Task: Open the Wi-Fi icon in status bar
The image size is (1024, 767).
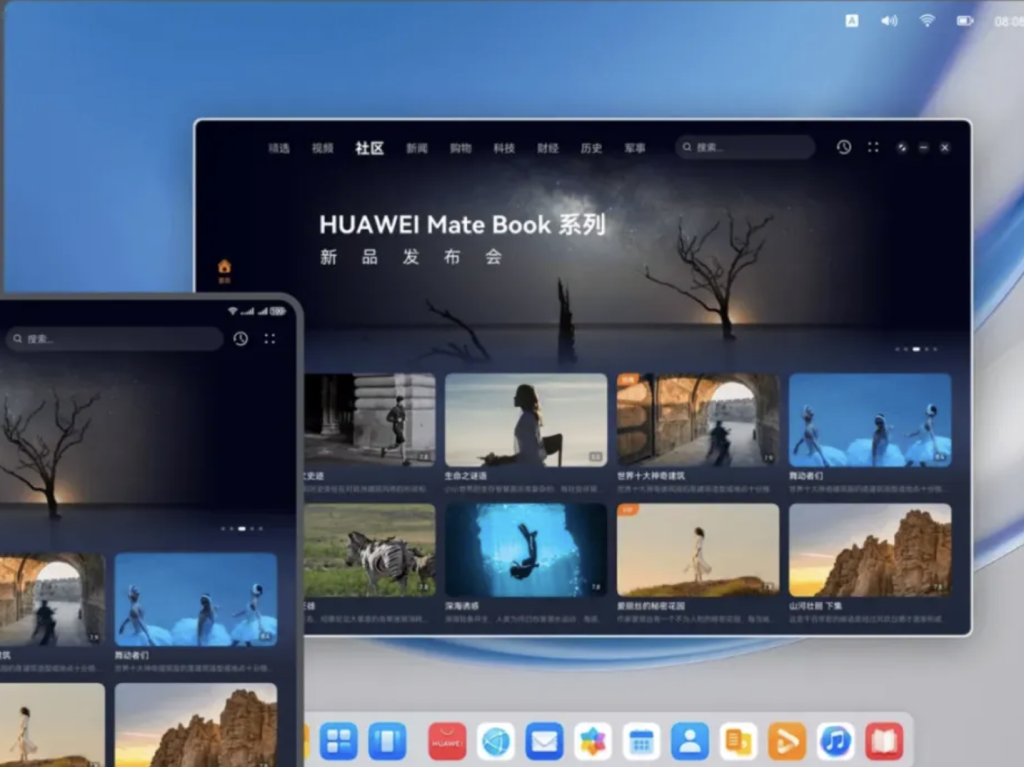Action: click(x=927, y=21)
